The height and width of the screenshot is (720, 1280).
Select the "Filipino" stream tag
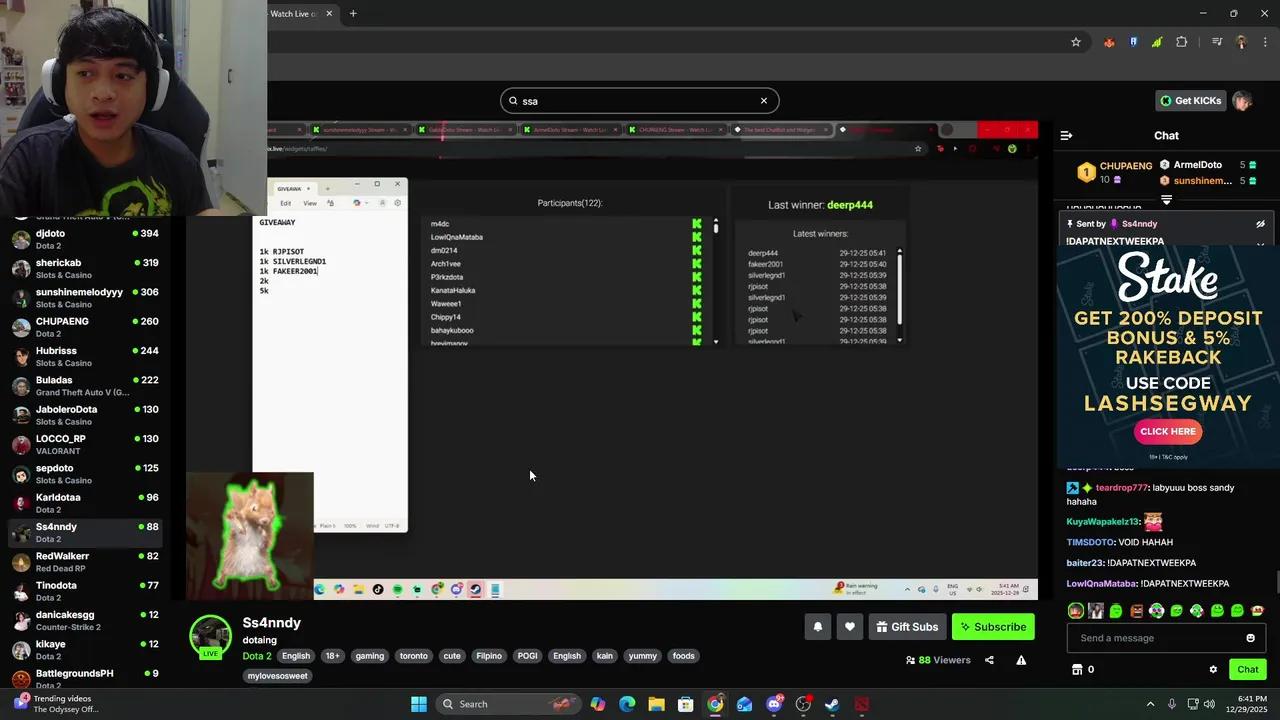pos(489,656)
